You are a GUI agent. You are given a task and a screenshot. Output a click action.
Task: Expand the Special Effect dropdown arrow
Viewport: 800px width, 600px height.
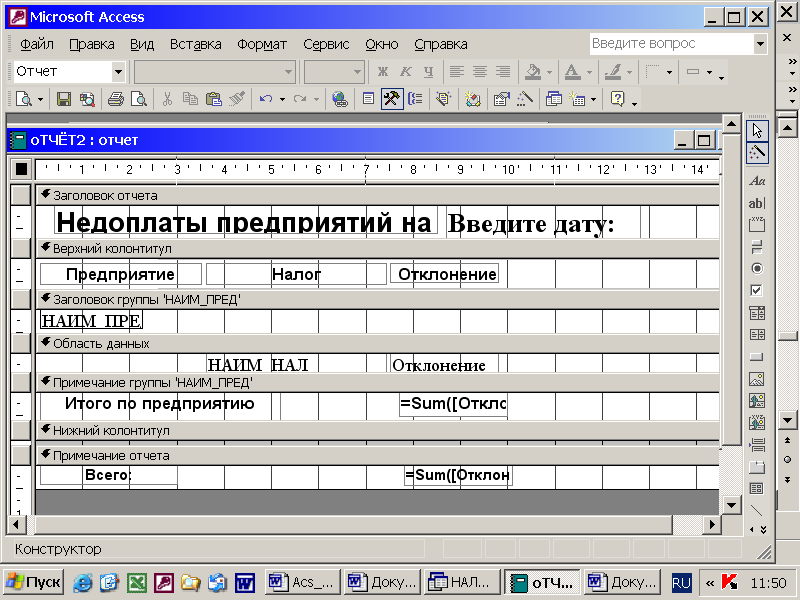click(x=710, y=72)
